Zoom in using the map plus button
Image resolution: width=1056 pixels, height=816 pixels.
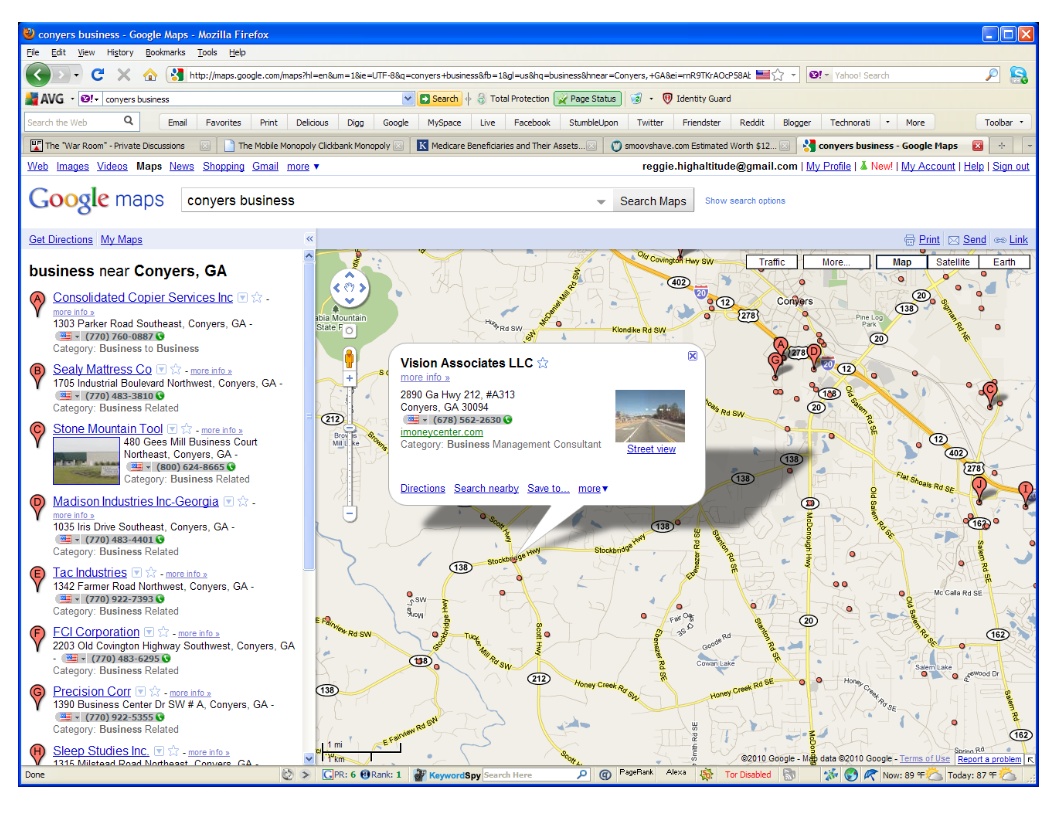[x=350, y=379]
